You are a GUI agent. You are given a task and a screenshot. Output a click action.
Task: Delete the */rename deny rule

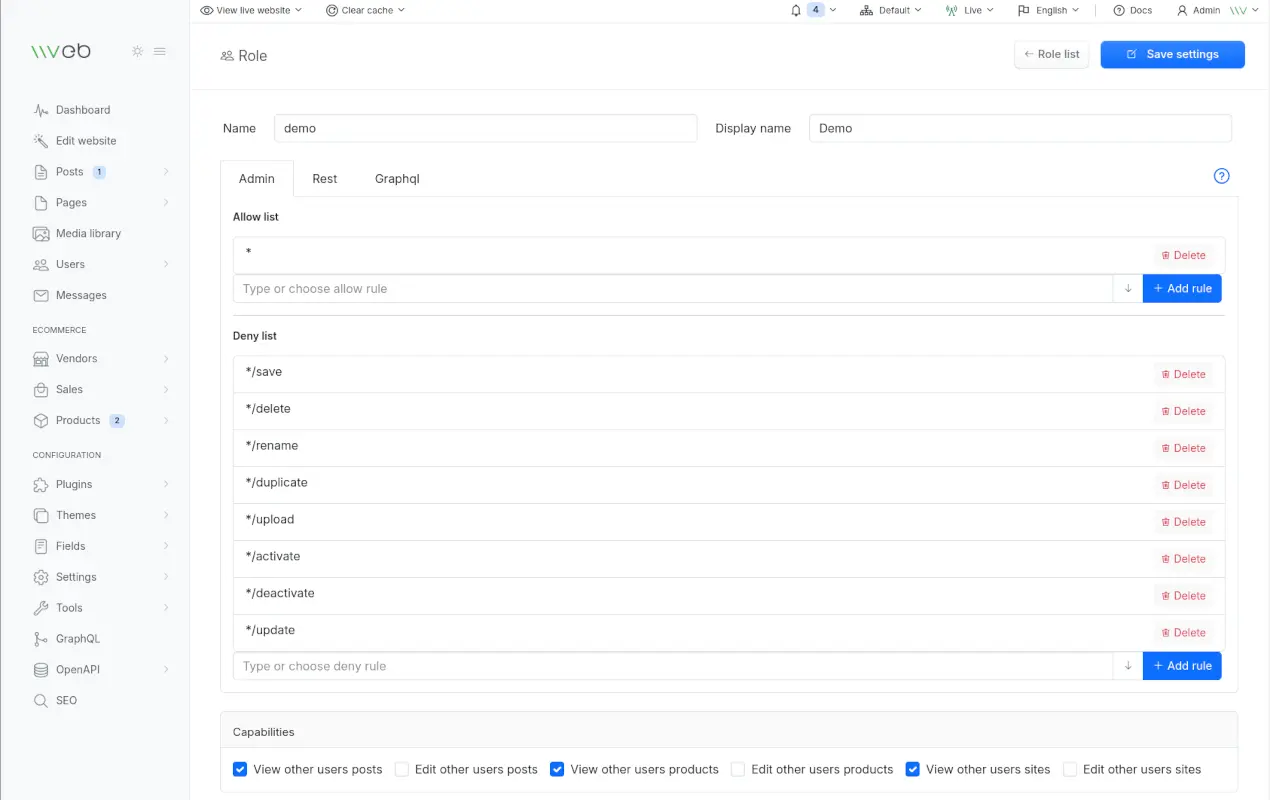tap(1184, 448)
